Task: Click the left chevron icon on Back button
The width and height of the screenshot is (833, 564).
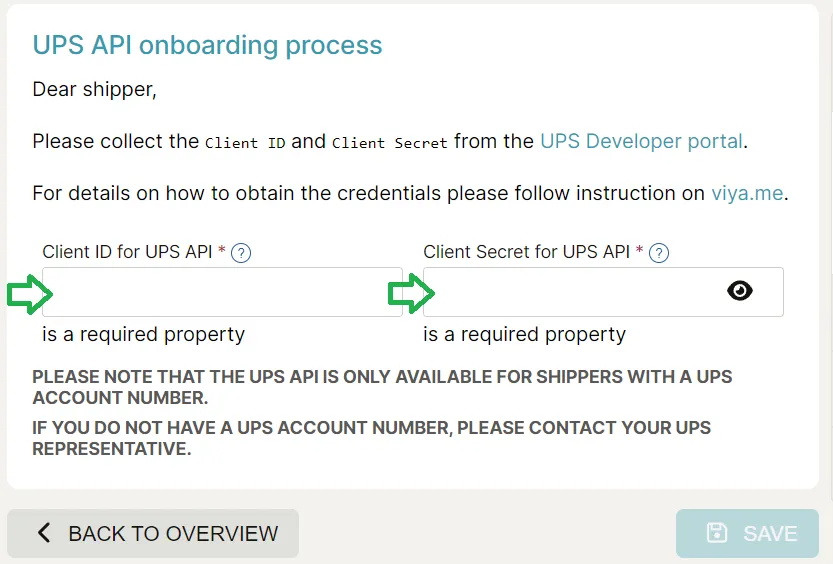Action: [x=44, y=533]
